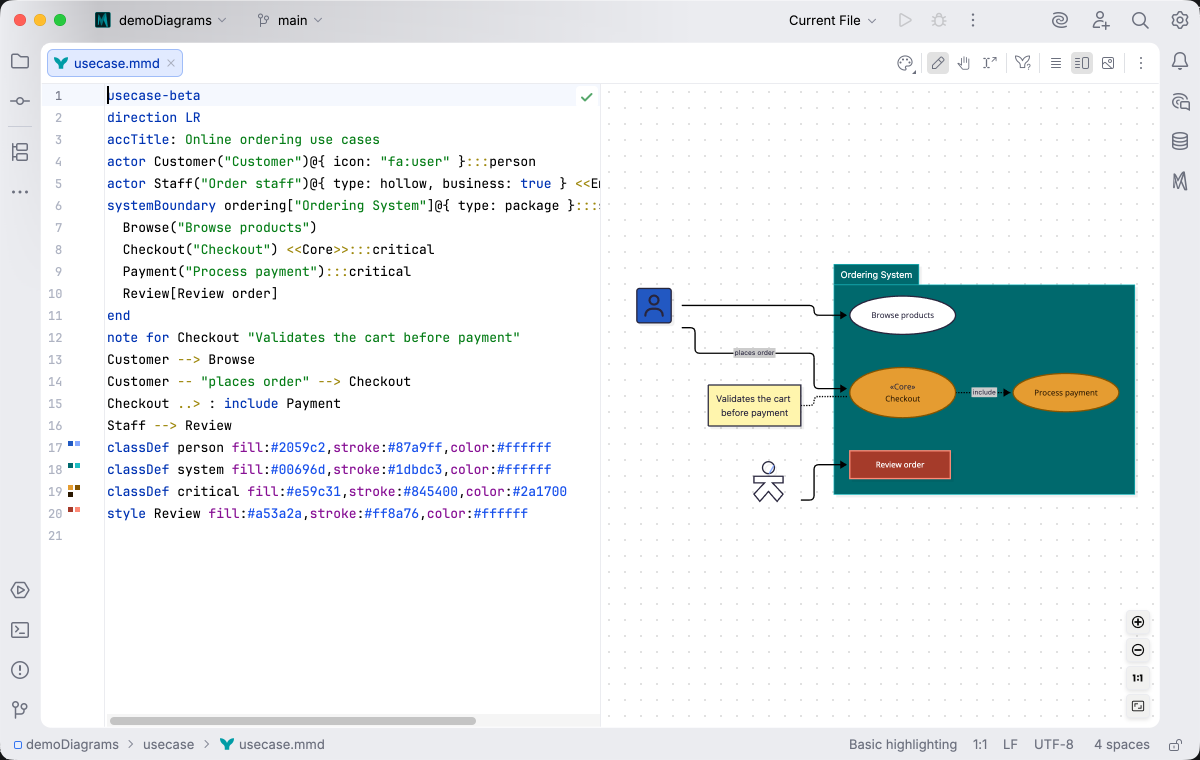Open the Git tool window
This screenshot has height=760, width=1200.
pos(20,710)
